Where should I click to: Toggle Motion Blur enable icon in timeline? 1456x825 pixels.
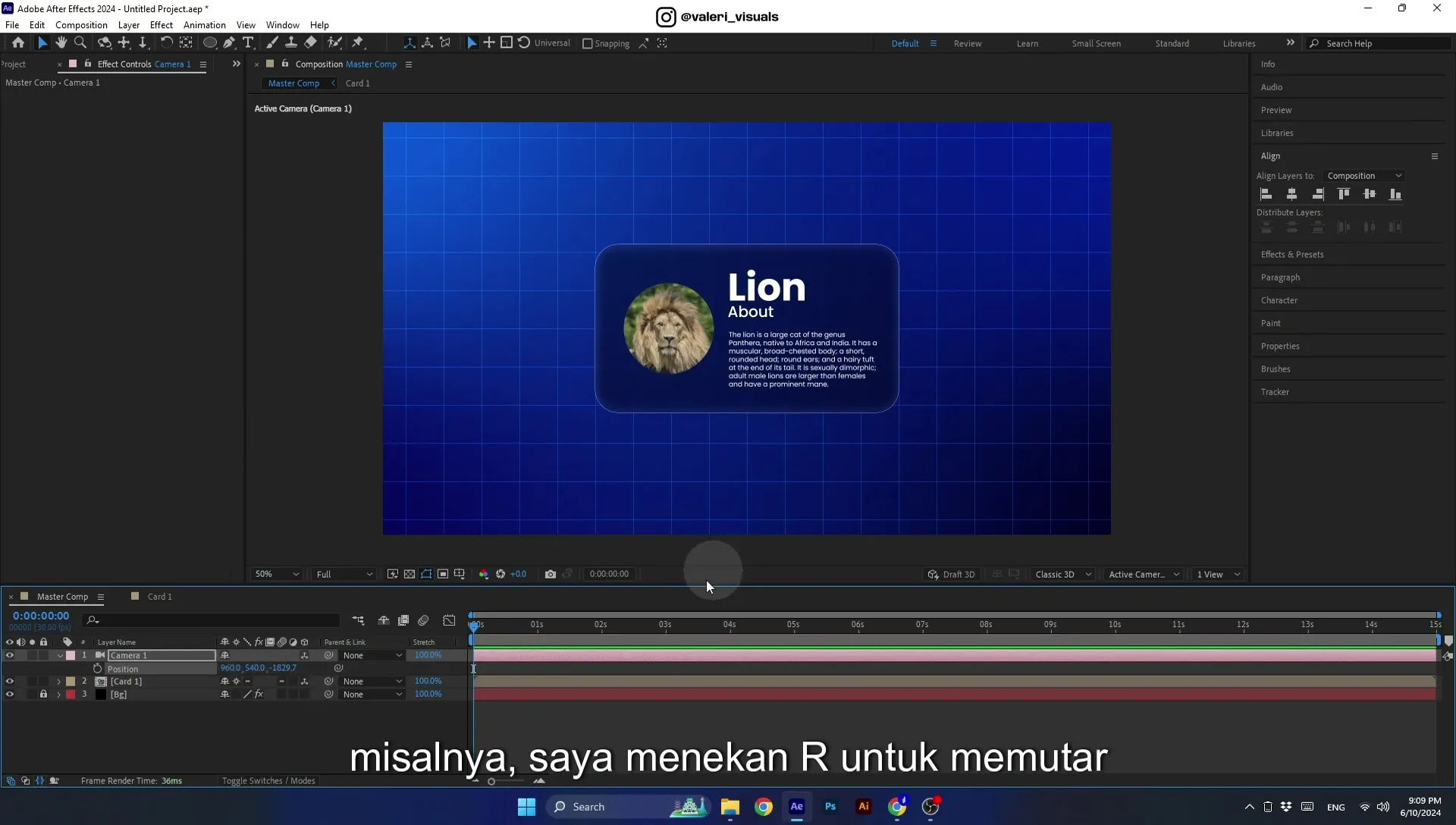click(x=423, y=620)
